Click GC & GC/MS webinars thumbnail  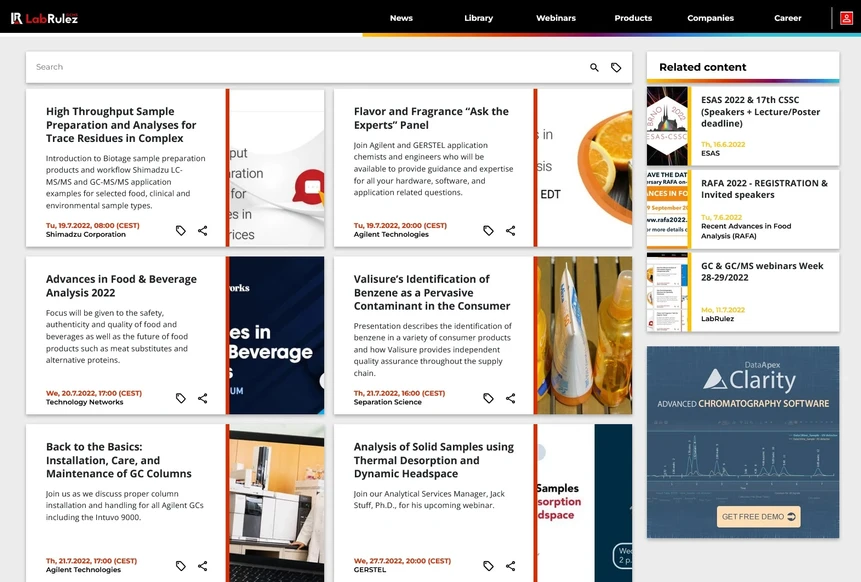(x=667, y=292)
